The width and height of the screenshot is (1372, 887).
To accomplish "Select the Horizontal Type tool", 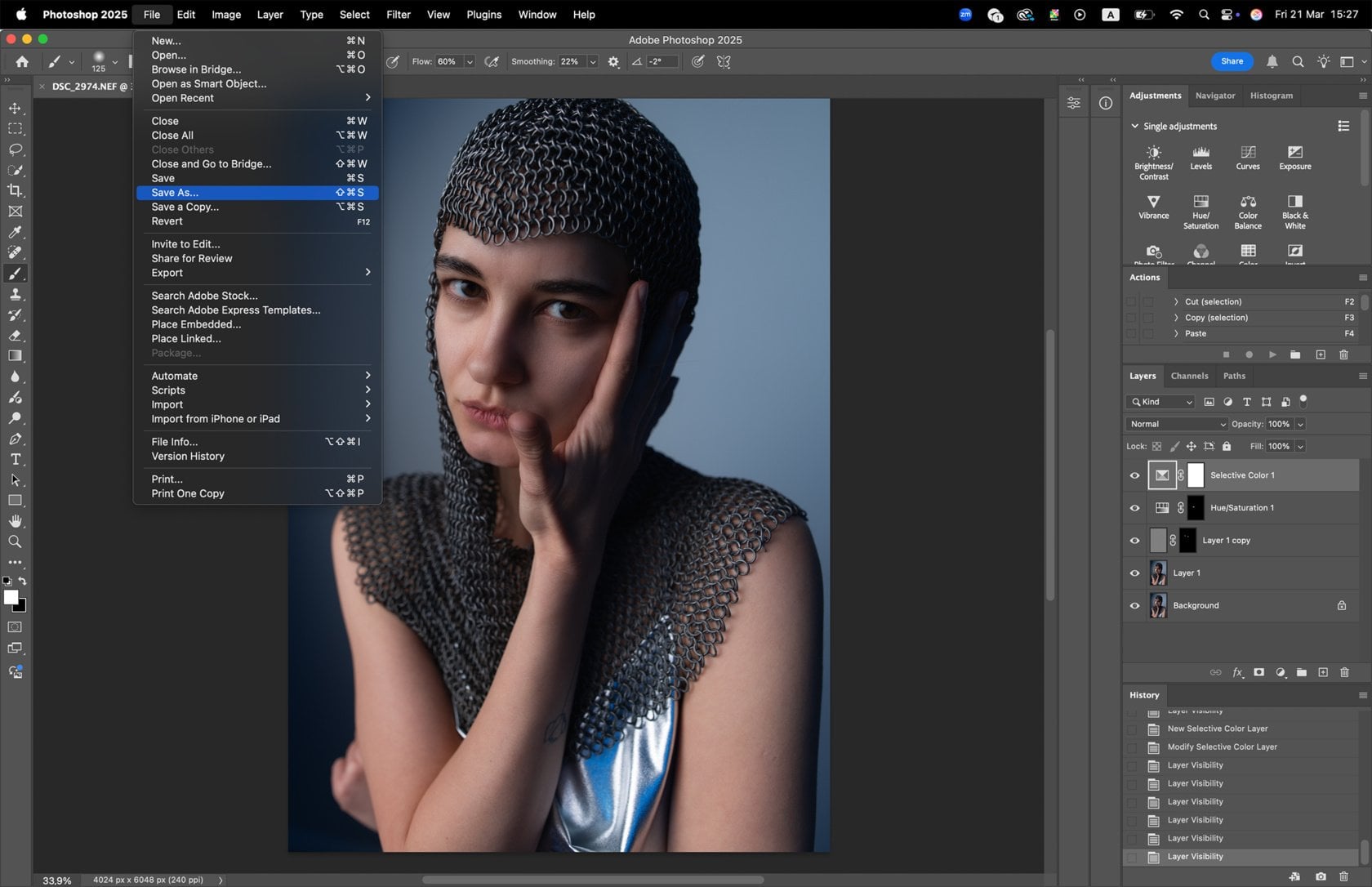I will point(15,459).
